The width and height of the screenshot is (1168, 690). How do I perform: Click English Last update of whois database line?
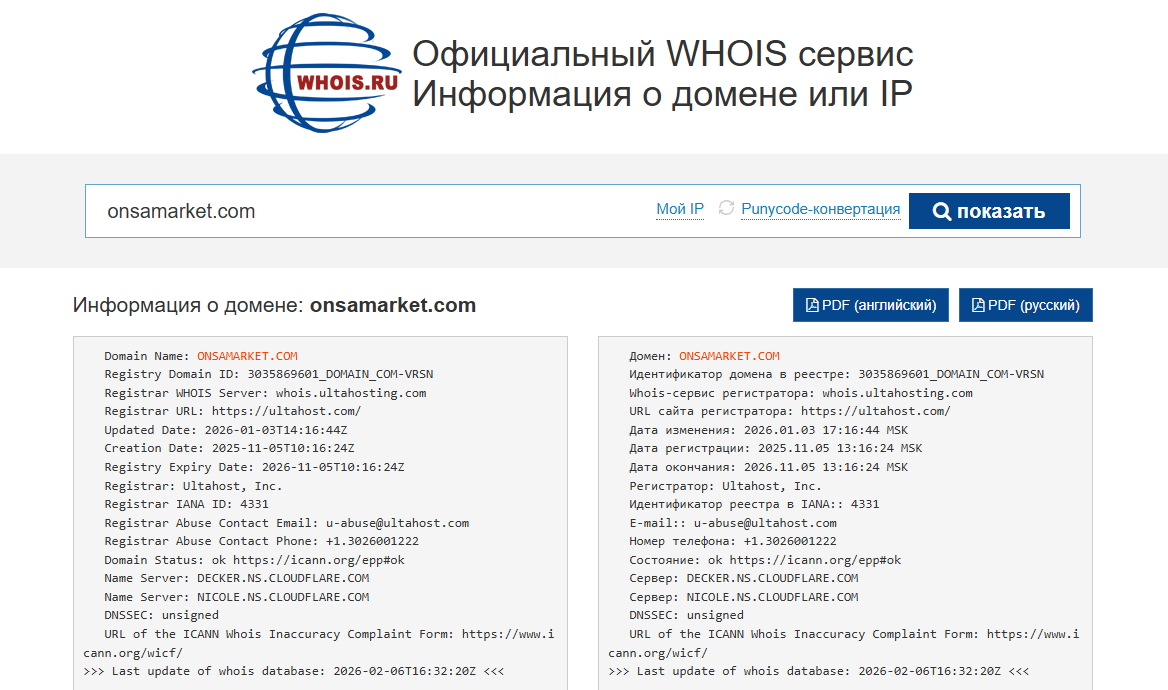point(294,671)
